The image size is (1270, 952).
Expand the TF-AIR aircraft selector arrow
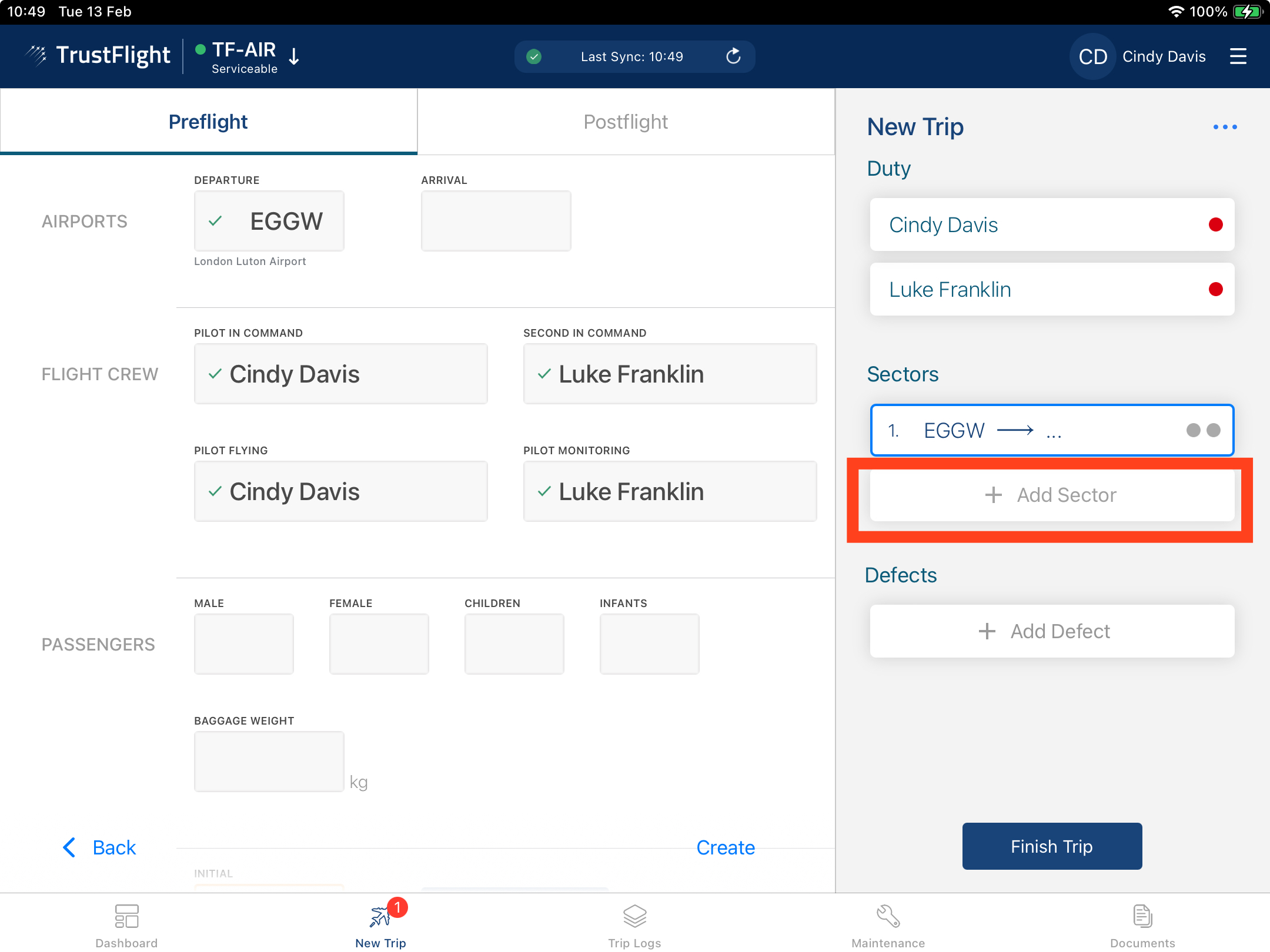(295, 56)
